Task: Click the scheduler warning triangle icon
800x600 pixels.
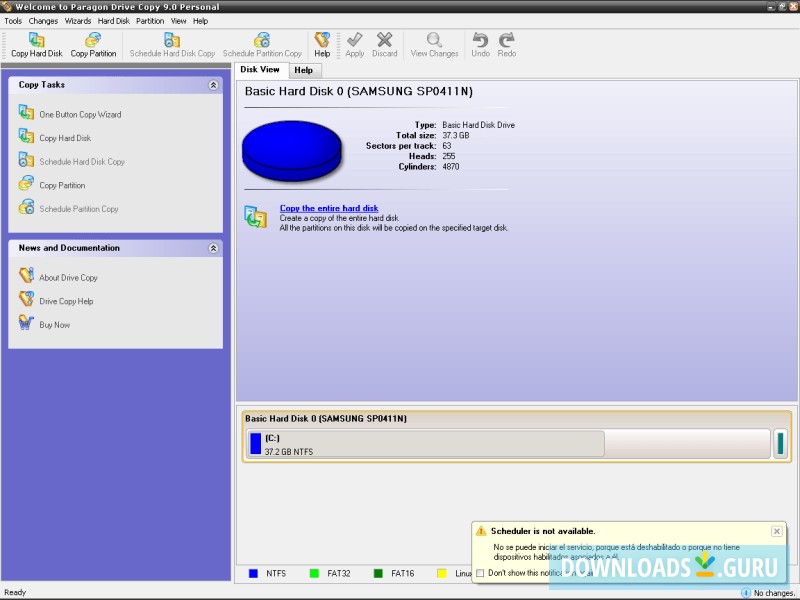Action: 481,531
